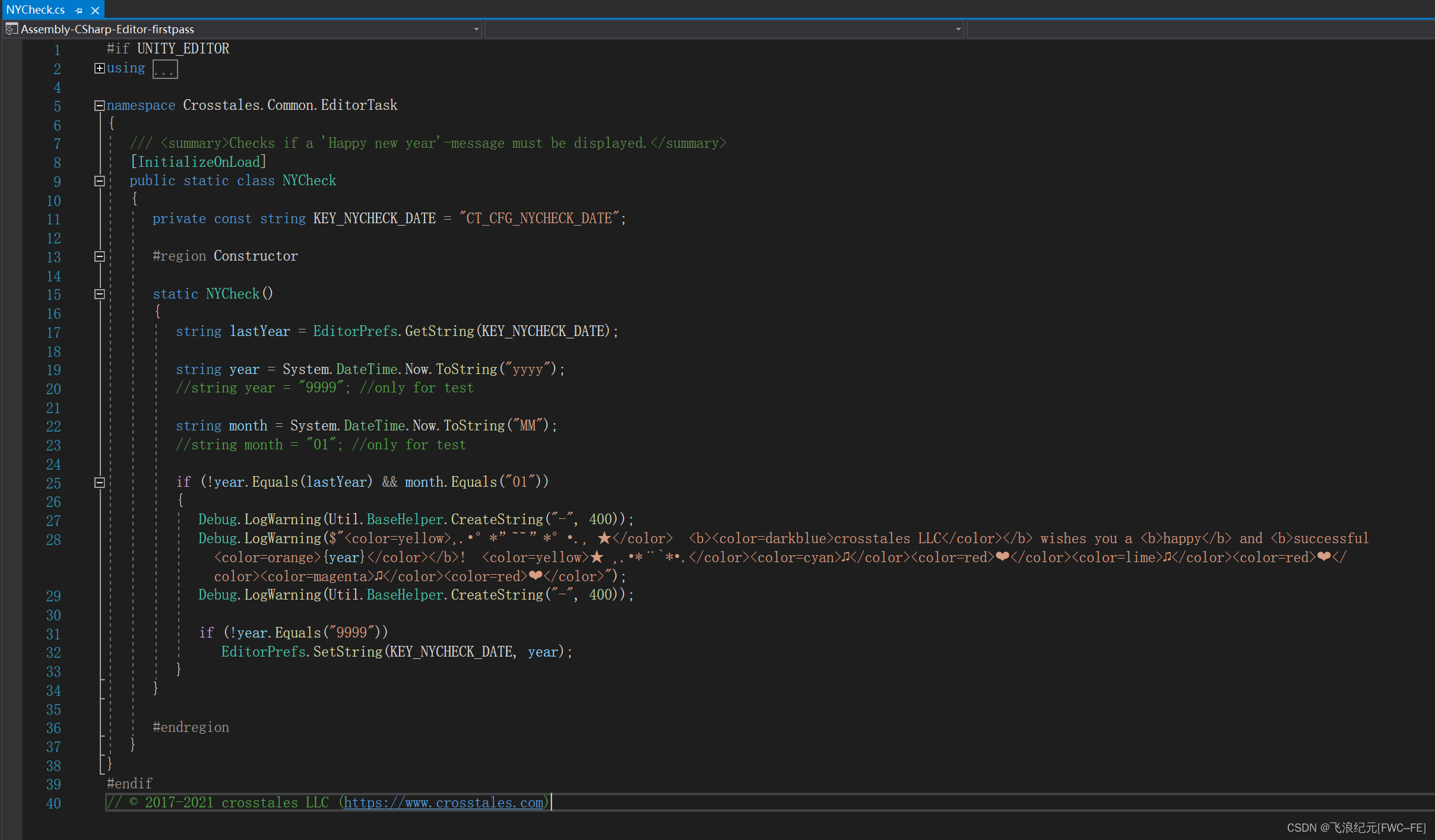Collapse the NYCheck class definition
Screen dimensions: 1435x840
point(100,181)
